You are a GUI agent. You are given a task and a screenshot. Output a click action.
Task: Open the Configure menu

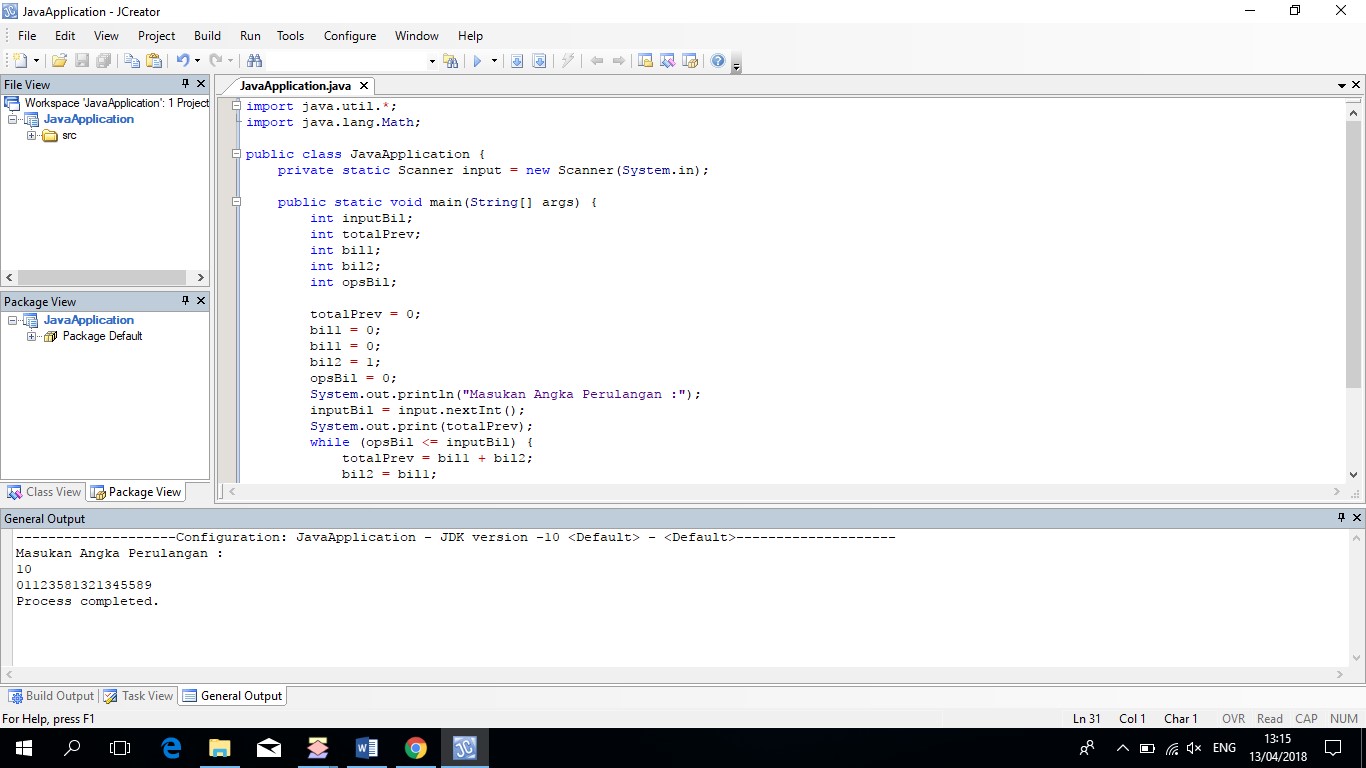tap(350, 35)
